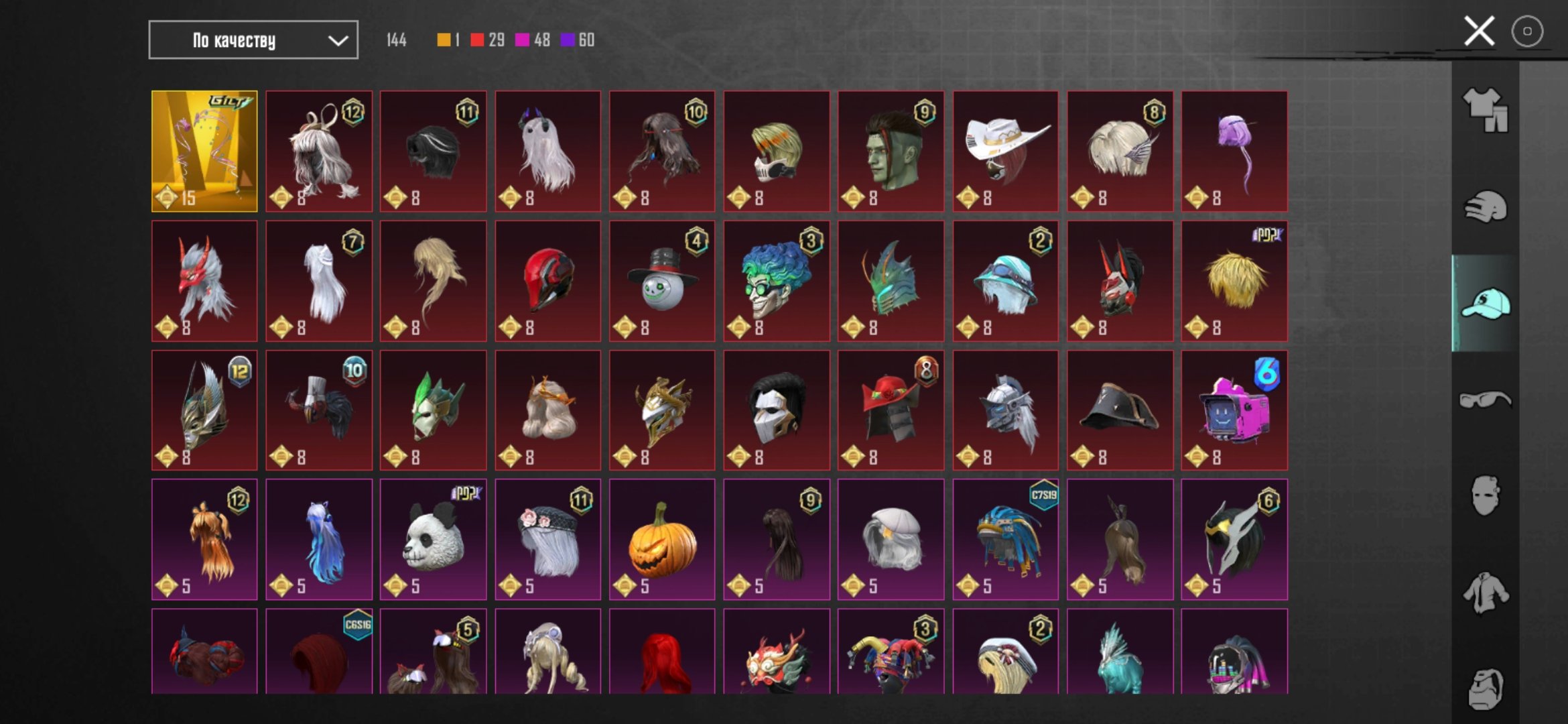Select the cap headwear category icon

1486,303
